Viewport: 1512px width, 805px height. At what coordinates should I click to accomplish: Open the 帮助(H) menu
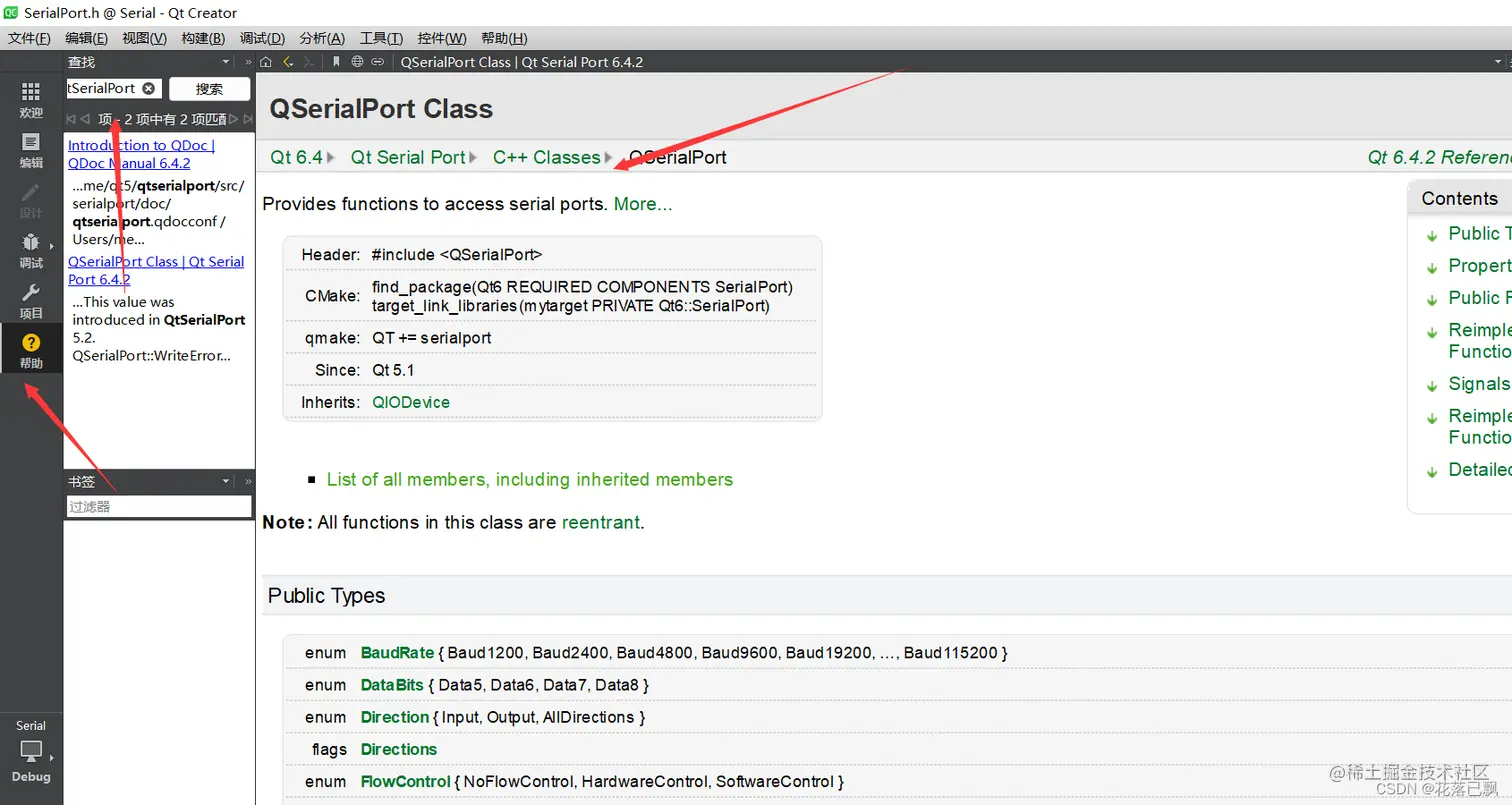pyautogui.click(x=504, y=38)
